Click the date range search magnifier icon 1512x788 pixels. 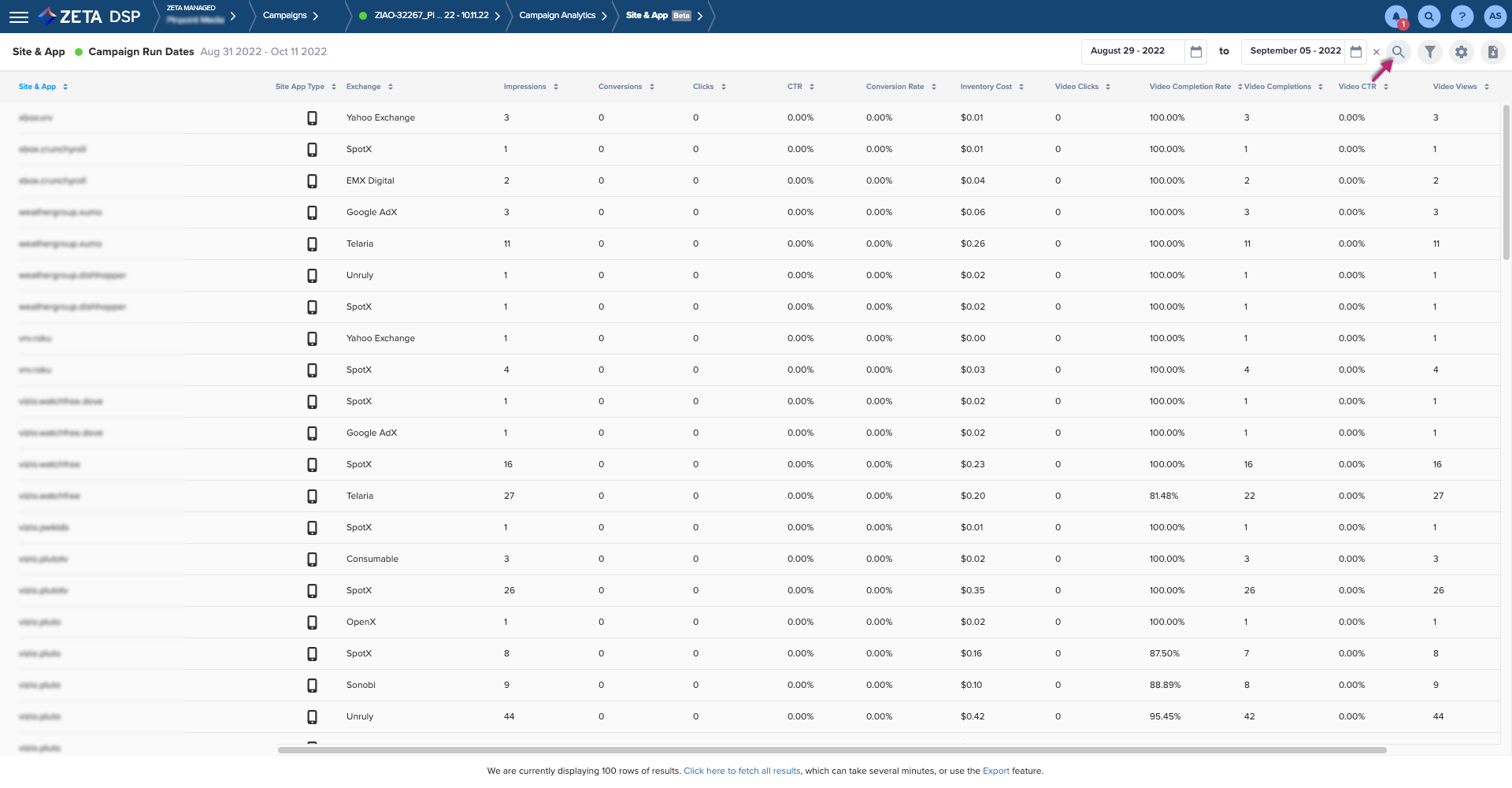coord(1399,52)
